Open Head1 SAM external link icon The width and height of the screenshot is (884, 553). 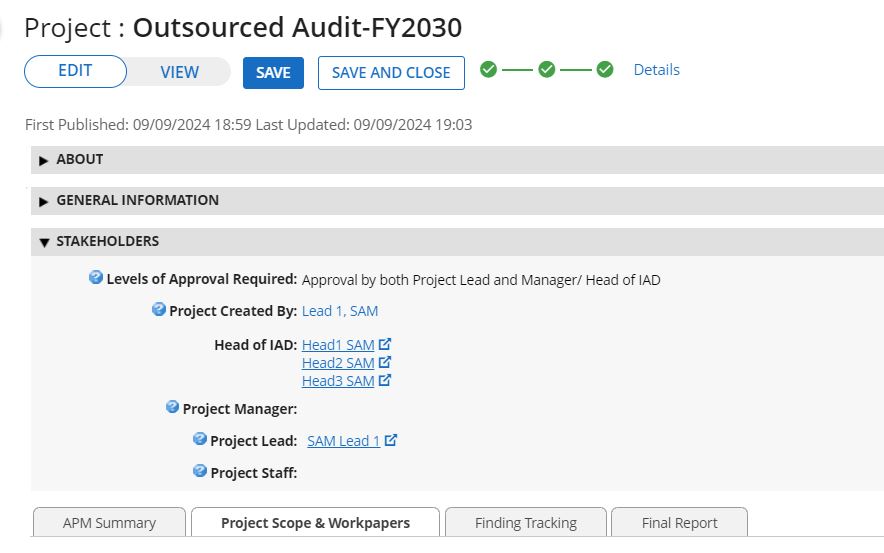pos(385,344)
